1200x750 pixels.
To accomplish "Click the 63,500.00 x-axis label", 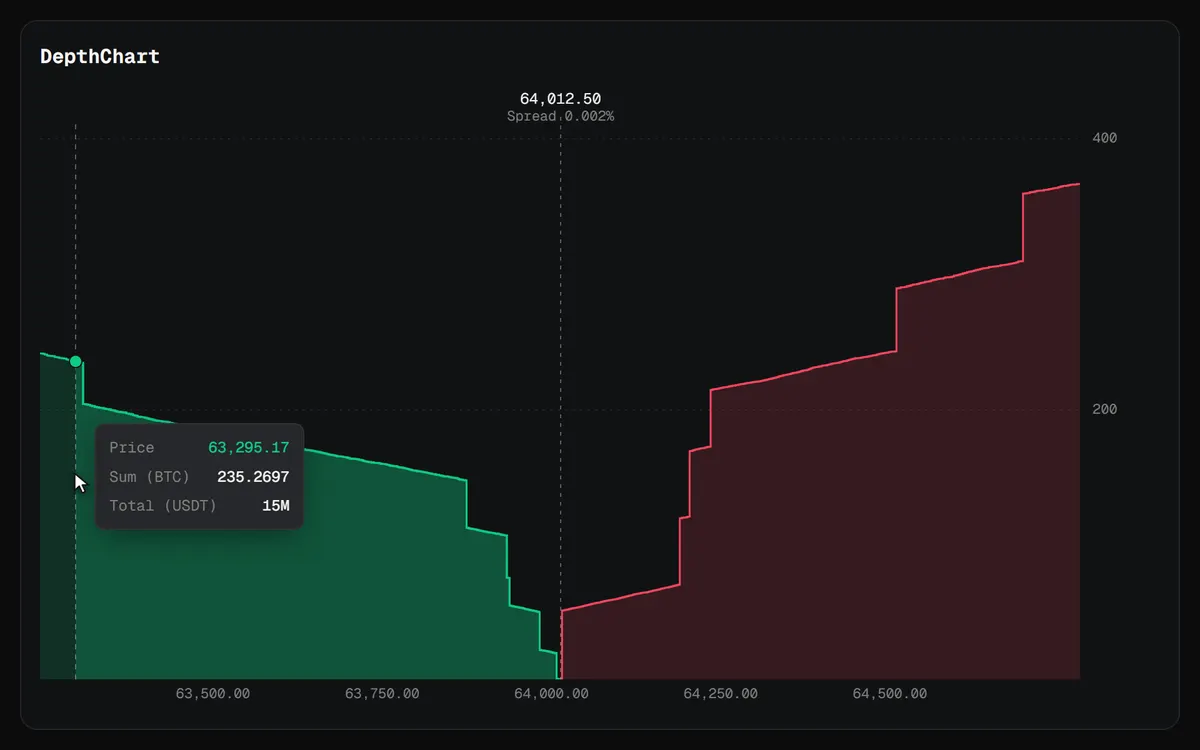I will 213,694.
